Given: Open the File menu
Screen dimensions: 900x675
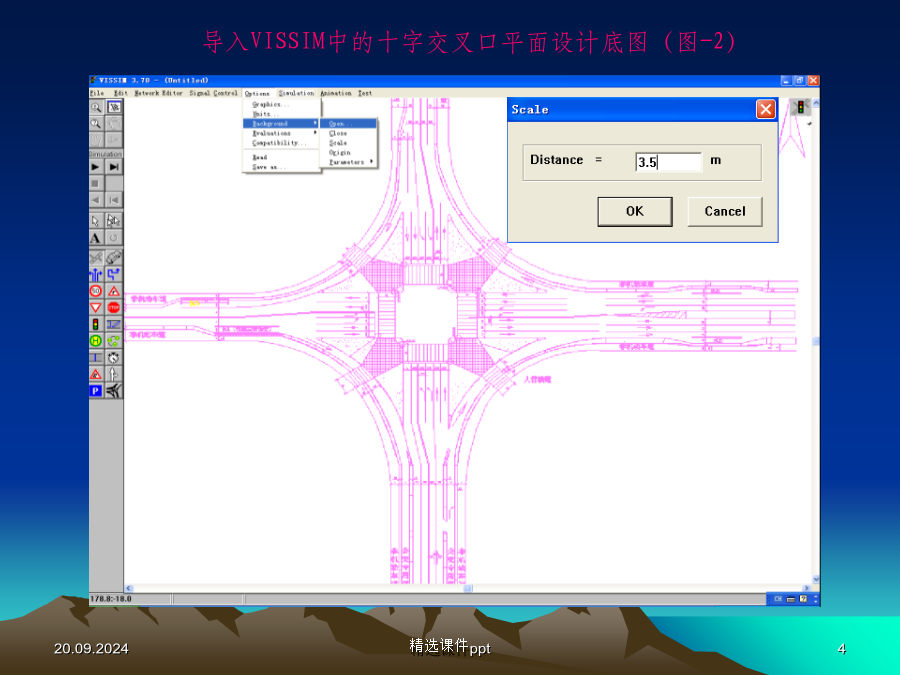Looking at the screenshot, I should (97, 93).
